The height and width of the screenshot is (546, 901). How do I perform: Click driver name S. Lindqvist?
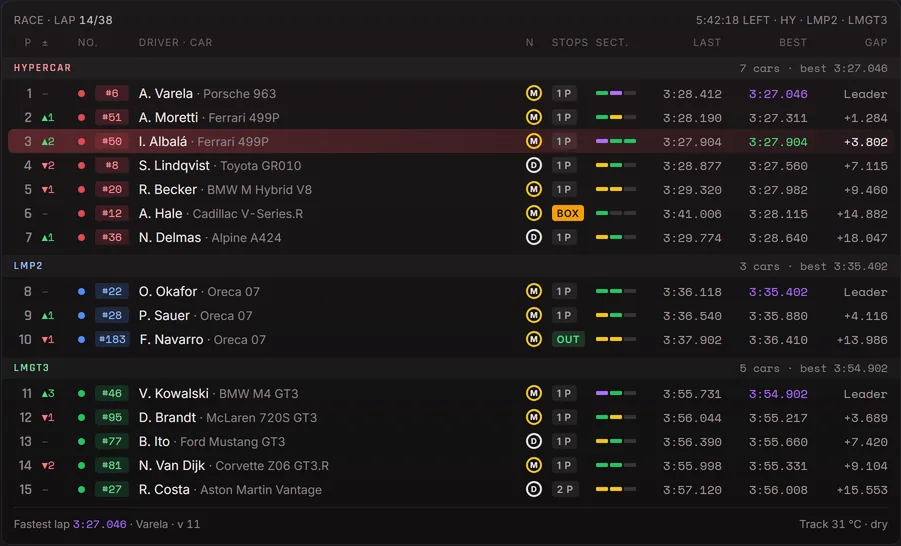point(174,166)
